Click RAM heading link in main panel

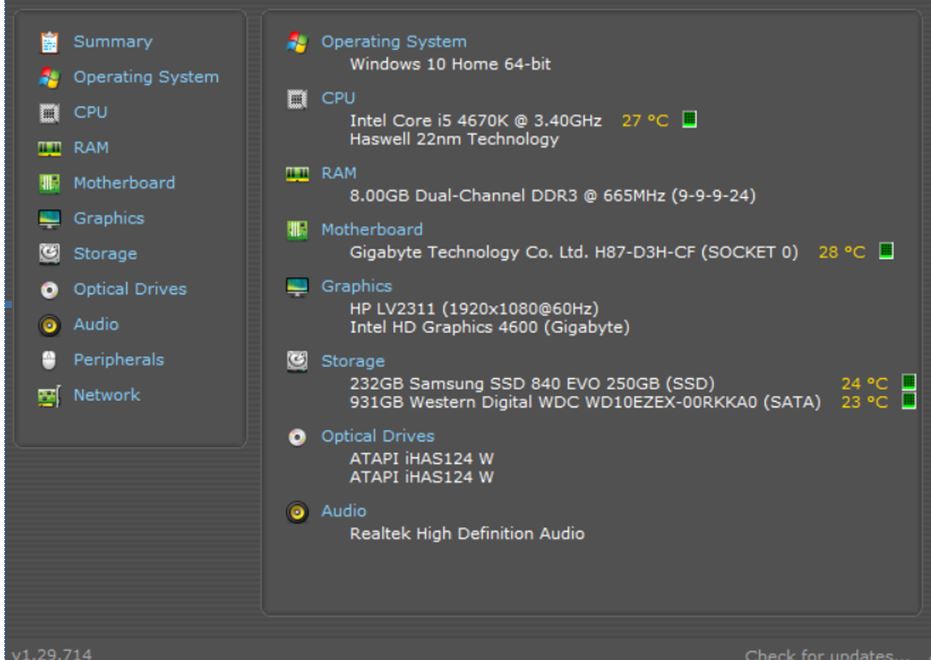(x=338, y=173)
